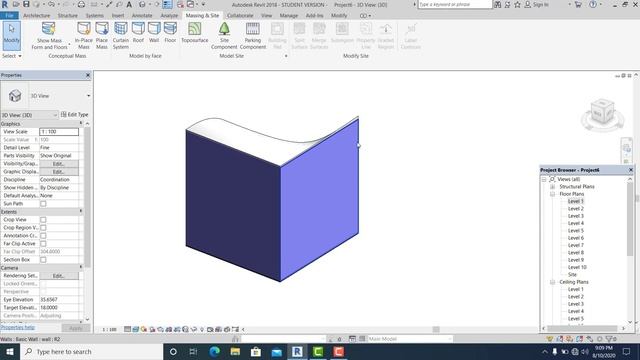
Task: Click the Print icon in quick access toolbar
Action: (81, 4)
